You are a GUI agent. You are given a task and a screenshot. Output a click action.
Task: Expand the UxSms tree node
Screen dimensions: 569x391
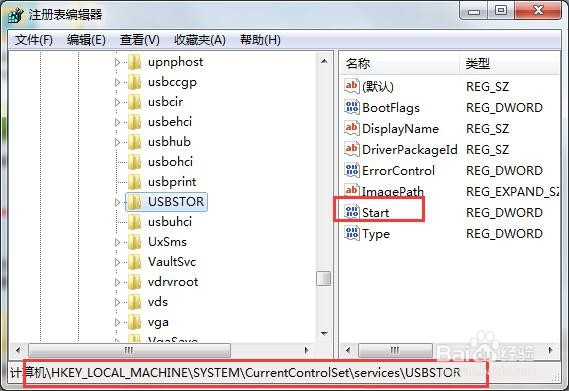[x=117, y=242]
